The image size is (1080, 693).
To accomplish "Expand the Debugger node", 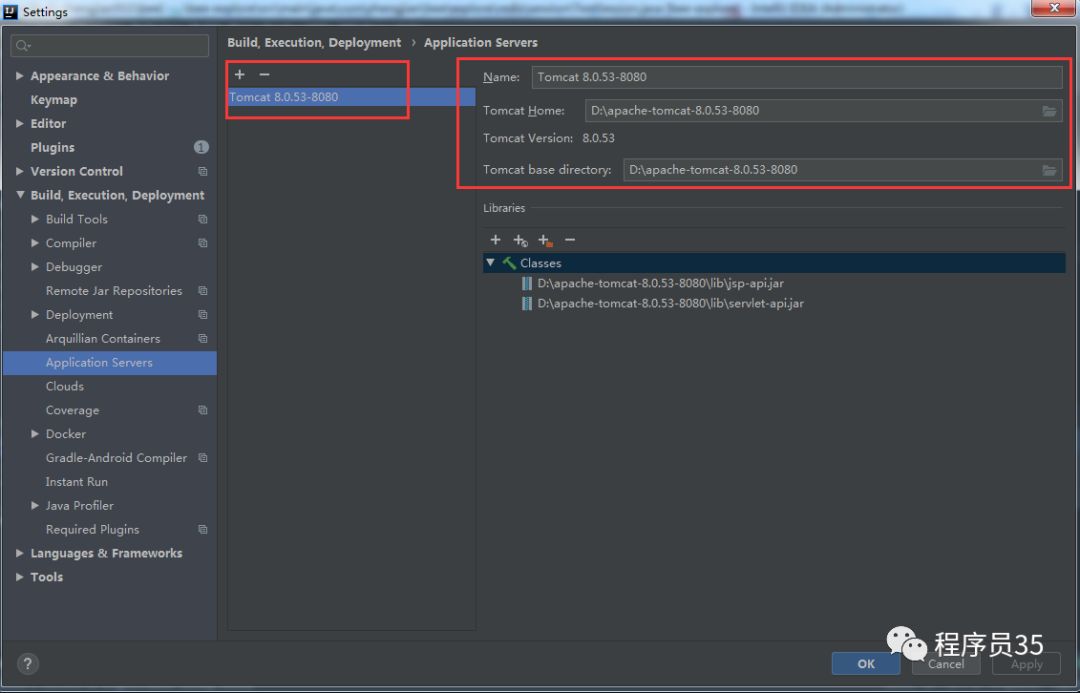I will pyautogui.click(x=34, y=267).
